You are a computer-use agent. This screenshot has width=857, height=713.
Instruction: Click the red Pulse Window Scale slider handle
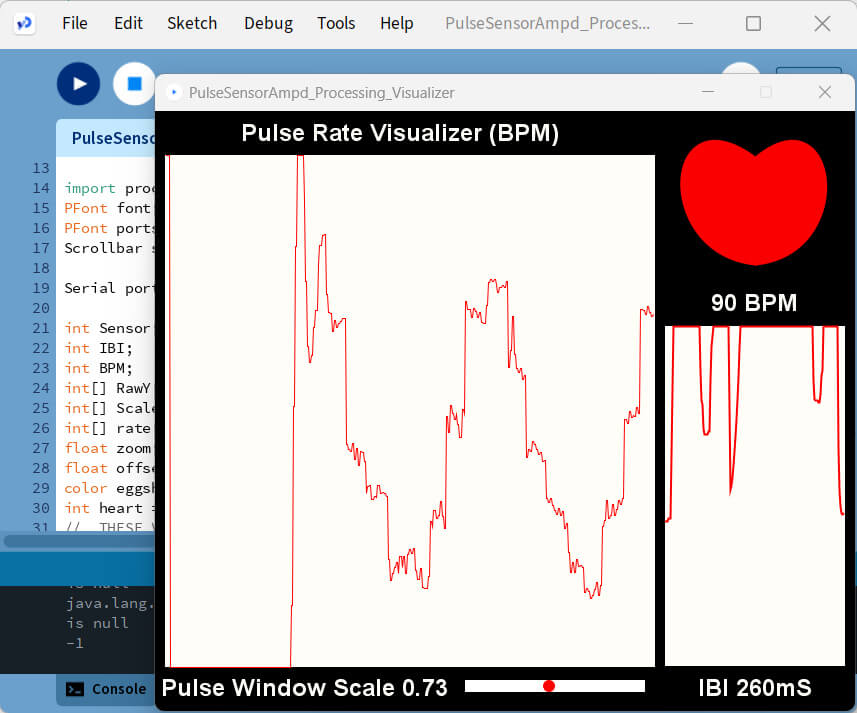(x=549, y=686)
